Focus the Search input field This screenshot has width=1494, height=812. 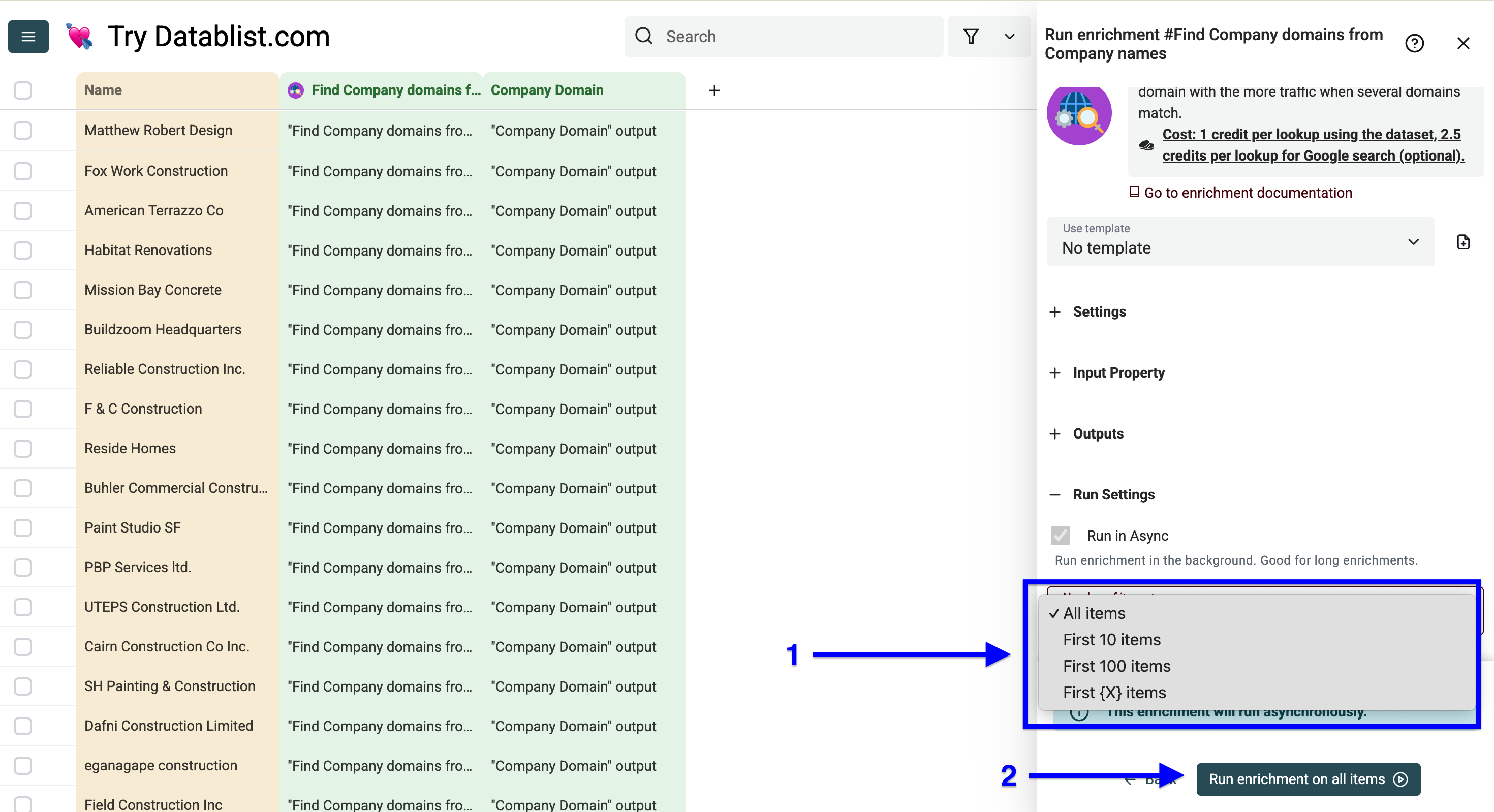(784, 37)
